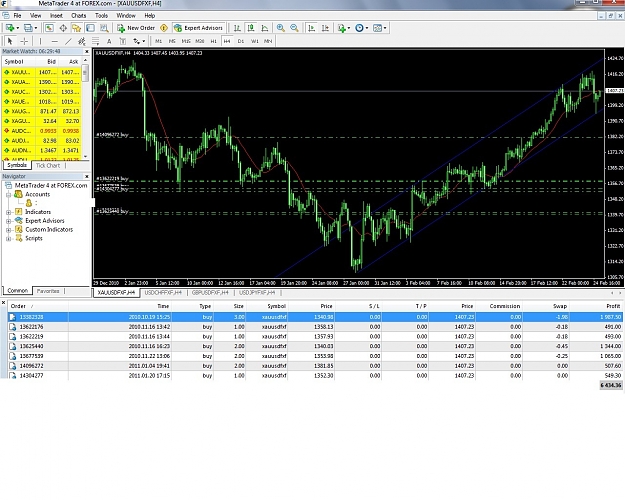Switch to the Favorites tab in Navigator
This screenshot has width=625, height=500.
tap(48, 291)
